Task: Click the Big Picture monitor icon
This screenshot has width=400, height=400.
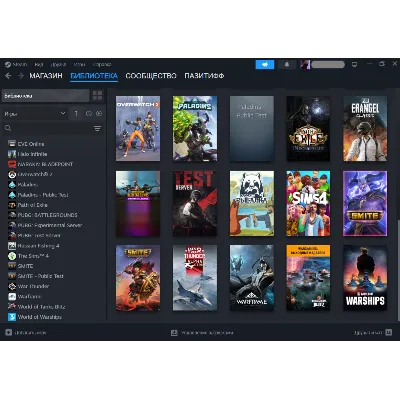Action: tap(354, 64)
